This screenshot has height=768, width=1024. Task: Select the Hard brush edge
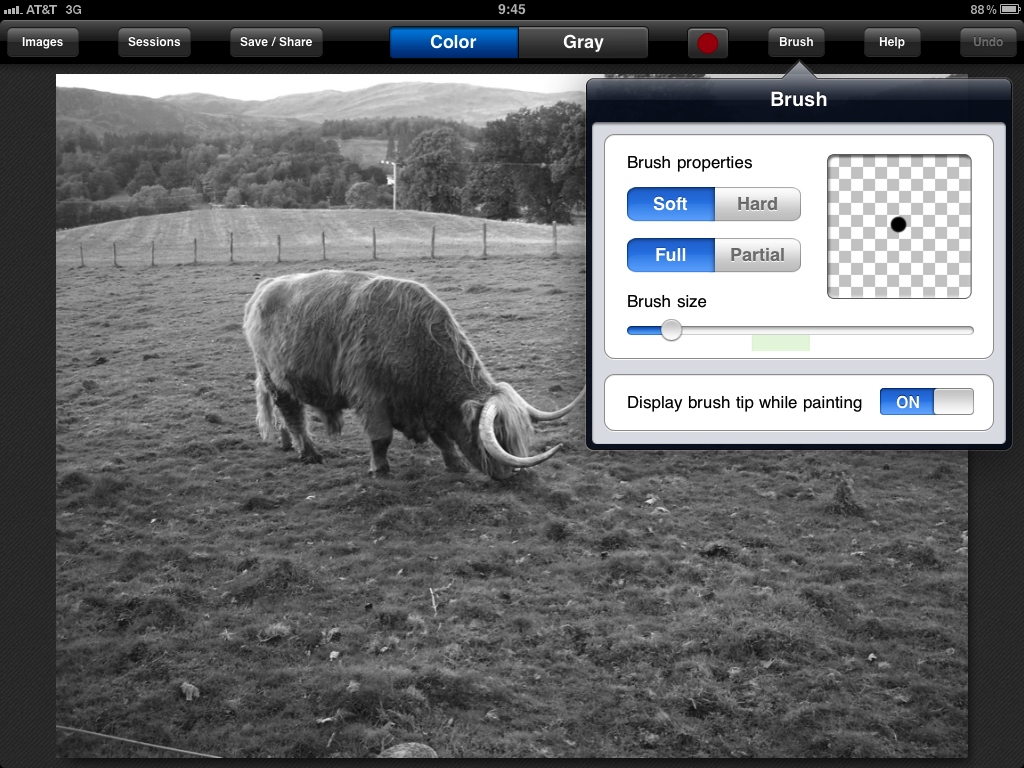click(757, 204)
